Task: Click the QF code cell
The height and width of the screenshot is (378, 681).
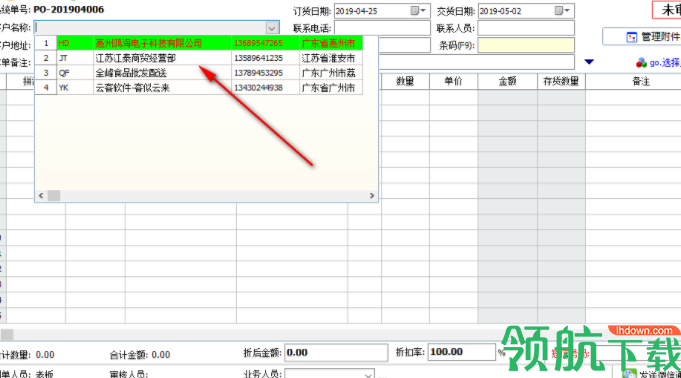Action: [75, 73]
